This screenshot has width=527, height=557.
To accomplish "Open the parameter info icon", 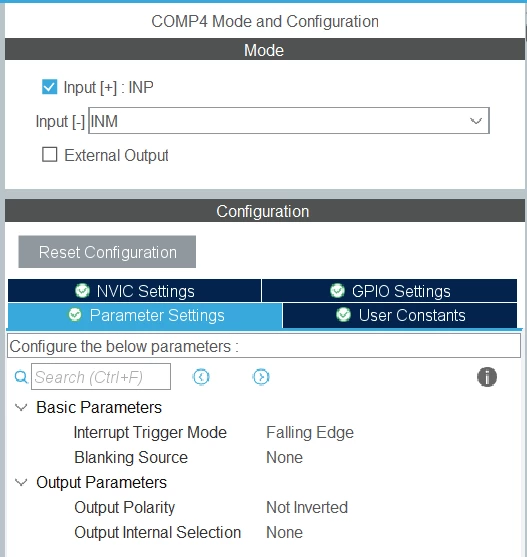I will [x=487, y=377].
